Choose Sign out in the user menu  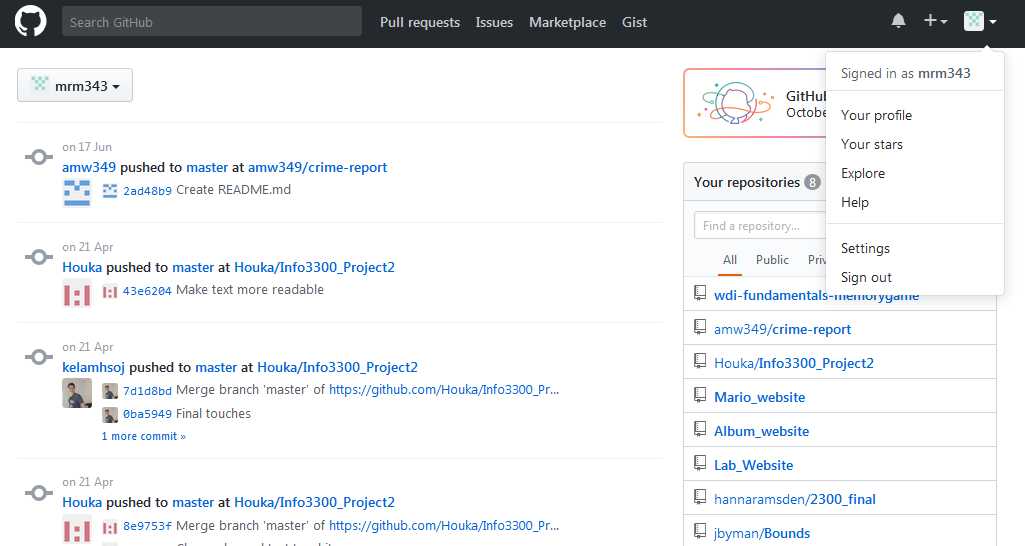866,277
